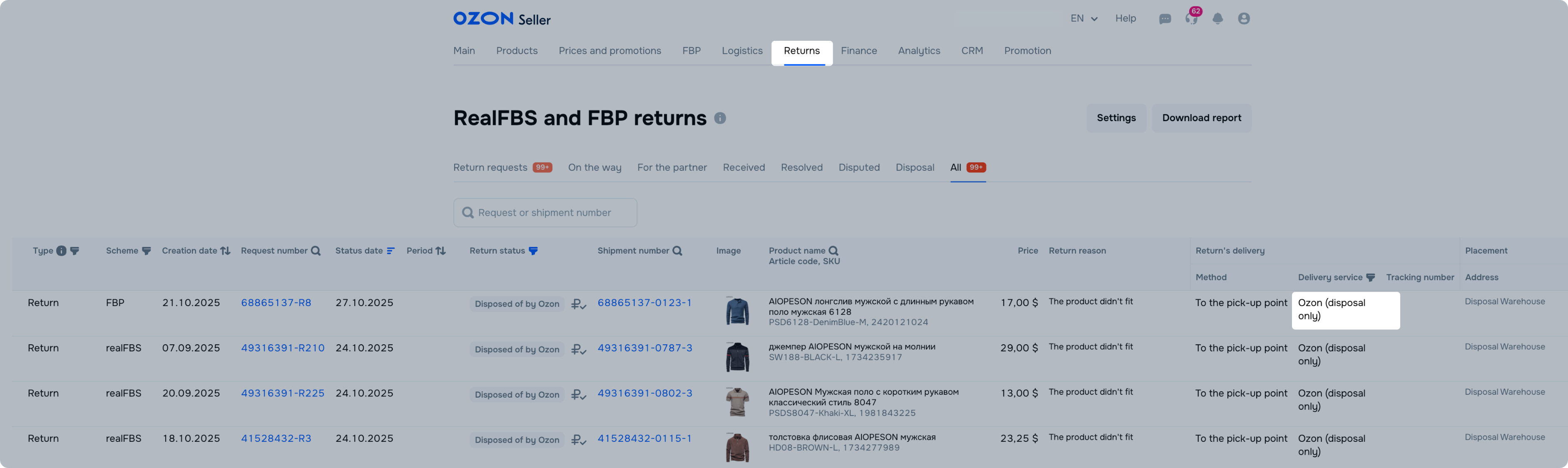Open the chat messages icon
Viewport: 1568px width, 468px height.
coord(1165,19)
